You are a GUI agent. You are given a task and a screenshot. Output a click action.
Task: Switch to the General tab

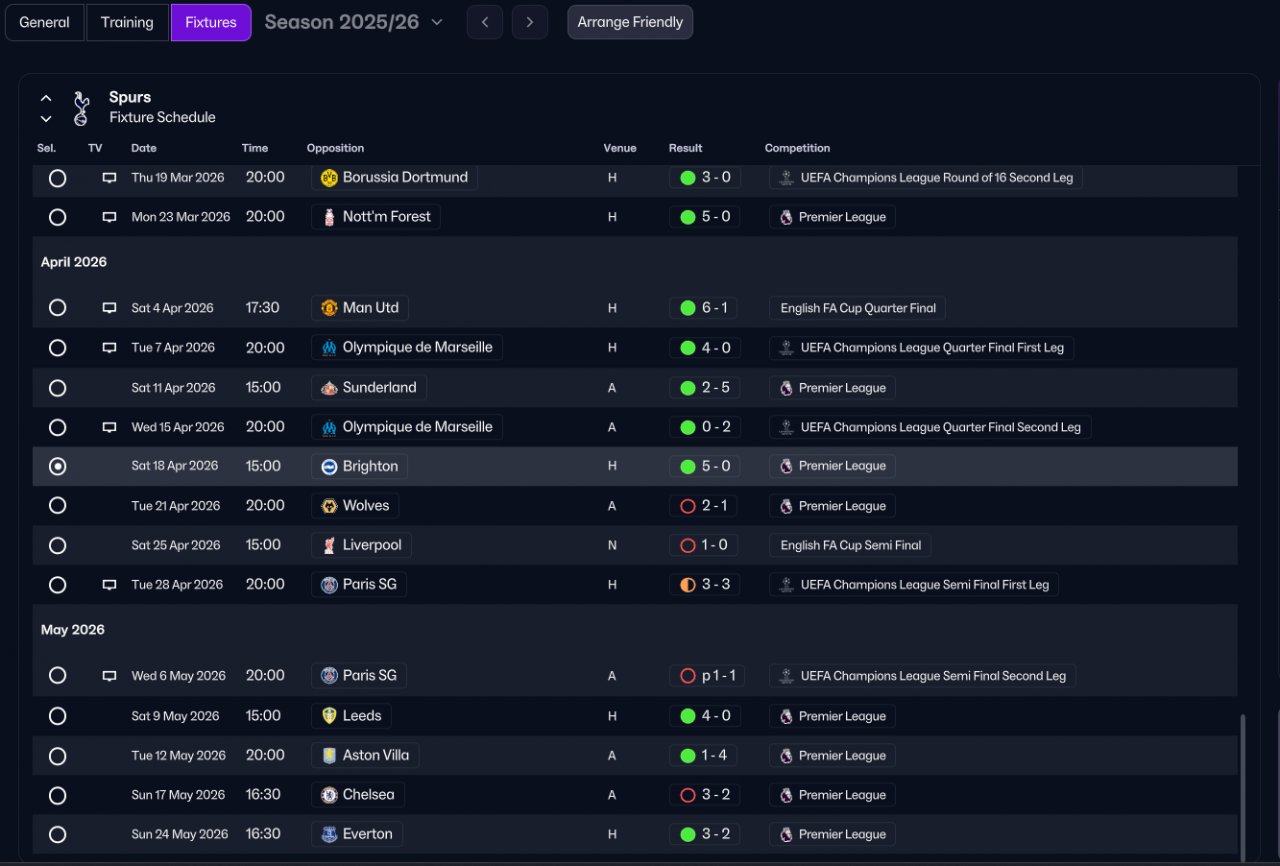tap(45, 22)
